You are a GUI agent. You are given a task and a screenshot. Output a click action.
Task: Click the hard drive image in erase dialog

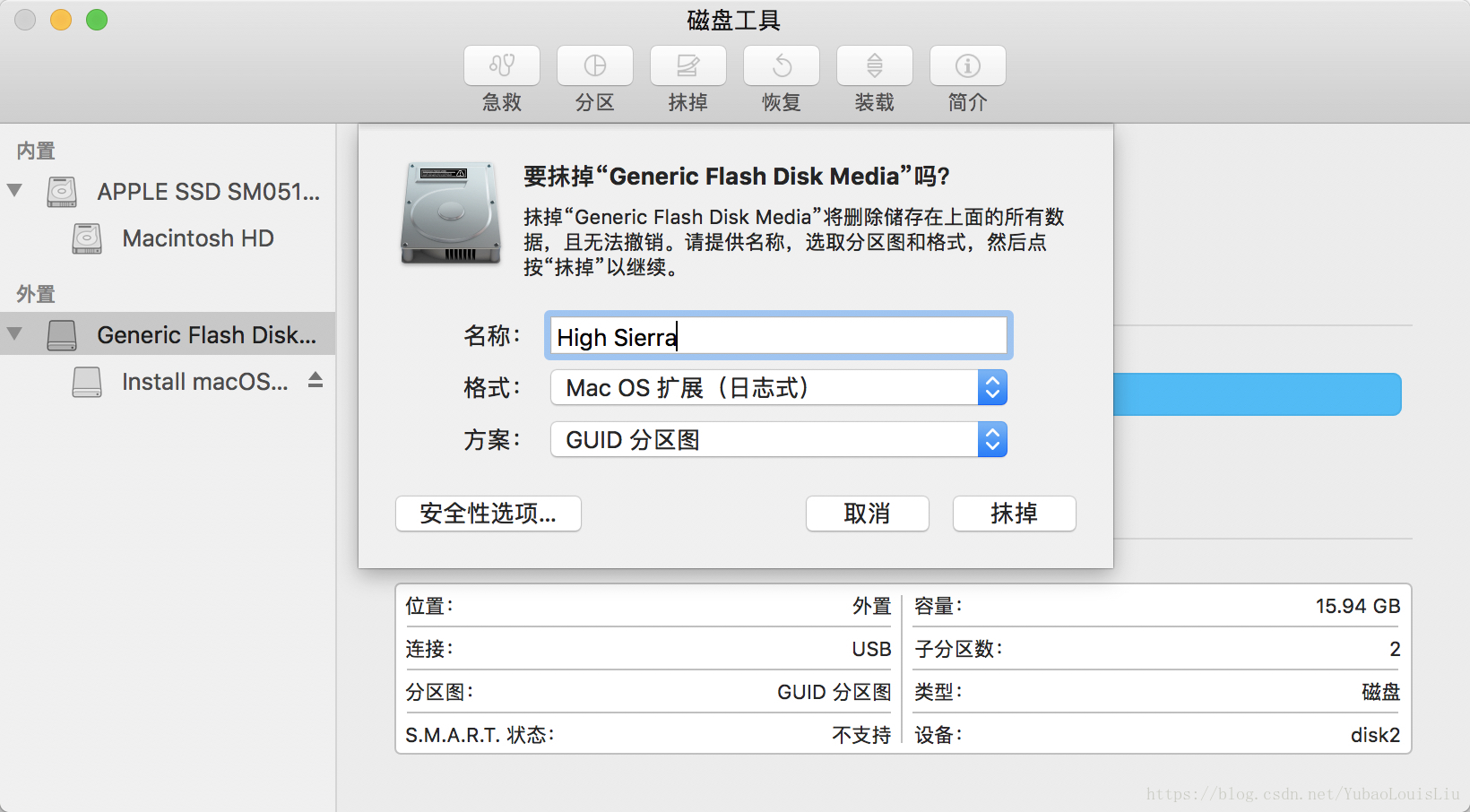click(451, 213)
